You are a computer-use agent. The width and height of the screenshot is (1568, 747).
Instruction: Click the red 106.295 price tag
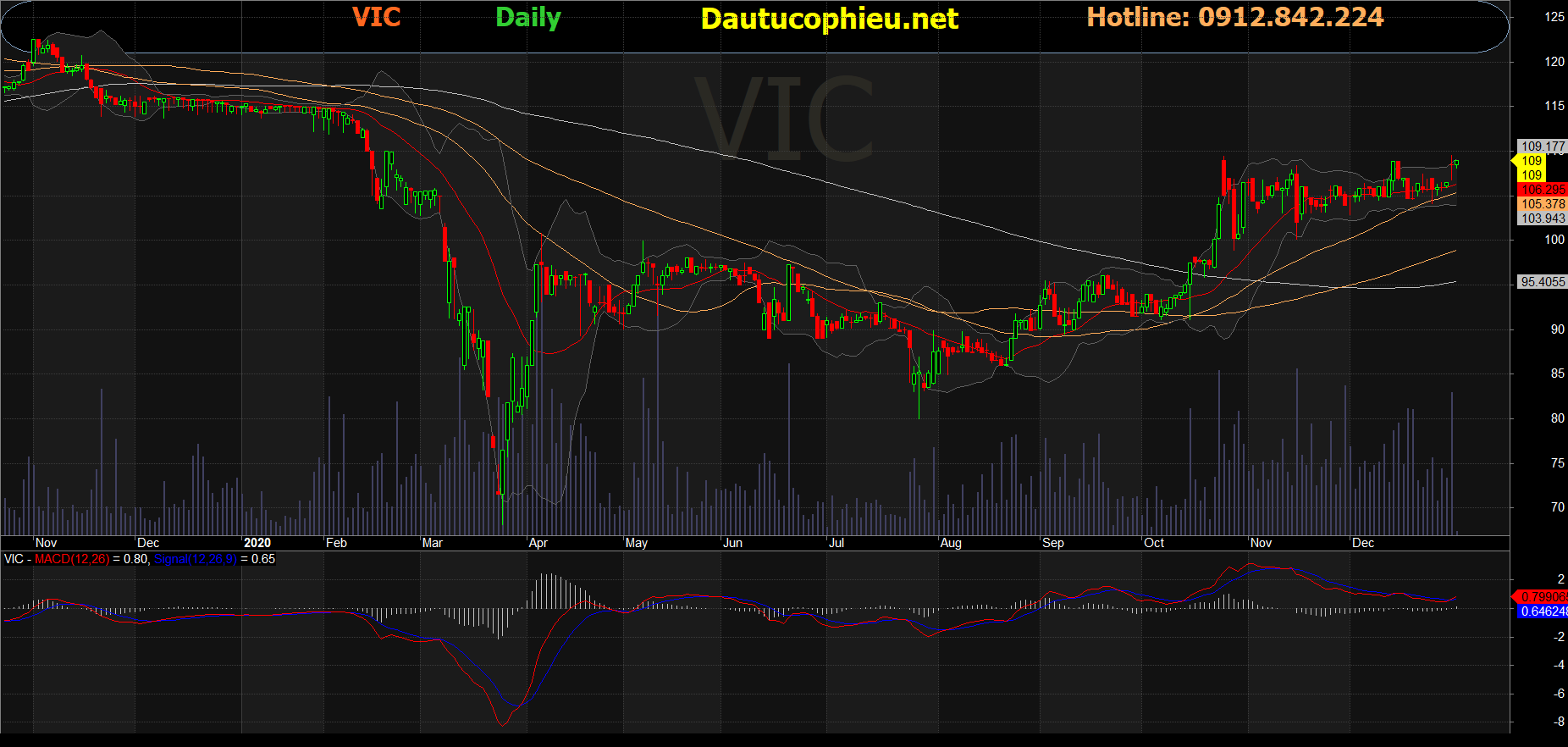point(1542,190)
